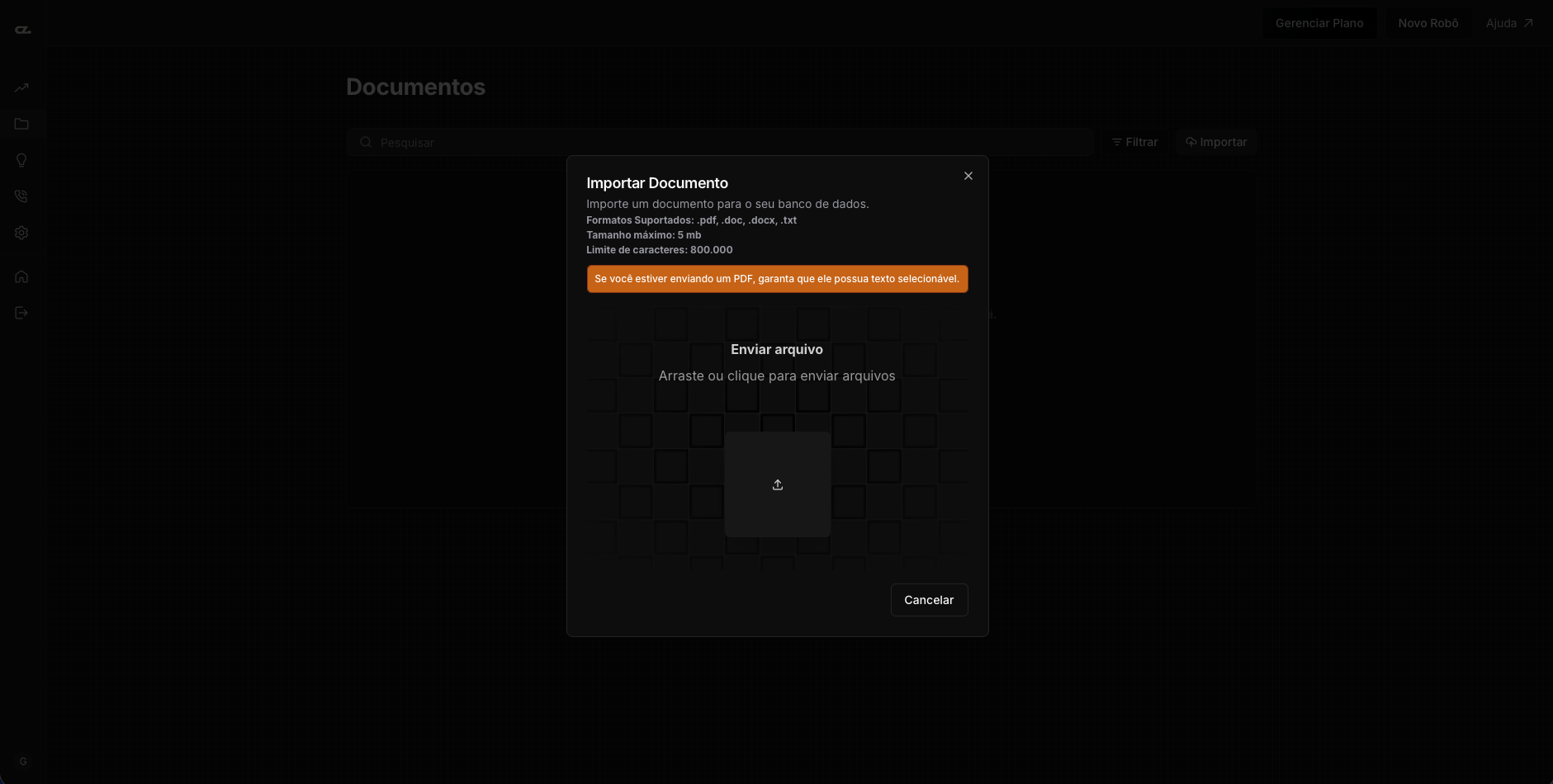Open Gerenciar Plano
The height and width of the screenshot is (784, 1553).
pyautogui.click(x=1319, y=22)
